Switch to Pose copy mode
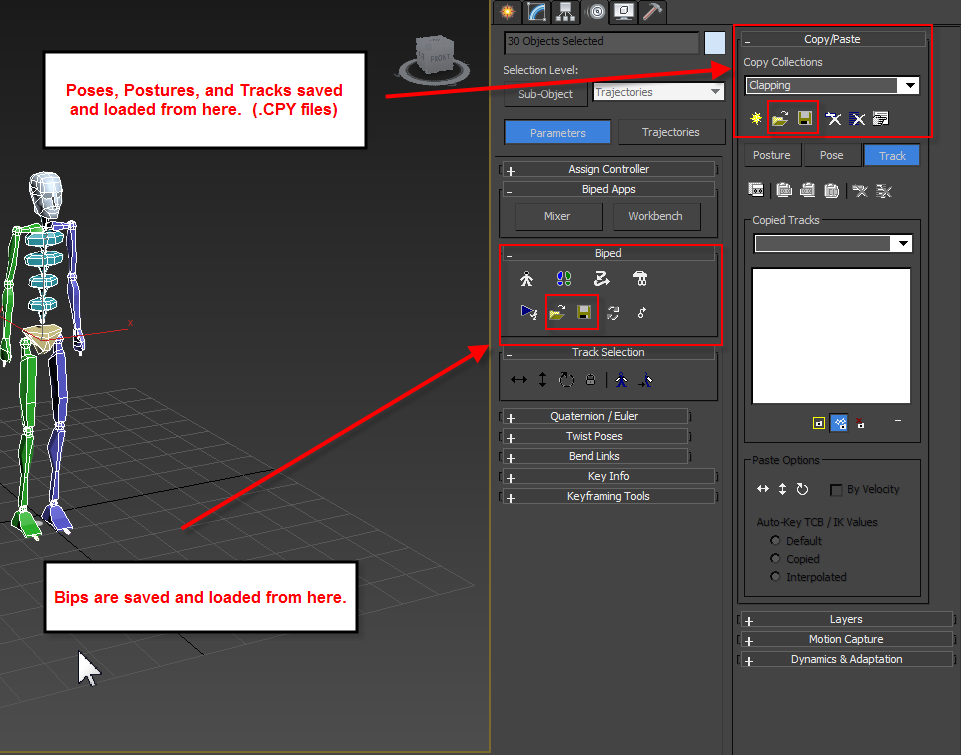Viewport: 961px width, 755px height. pyautogui.click(x=832, y=155)
